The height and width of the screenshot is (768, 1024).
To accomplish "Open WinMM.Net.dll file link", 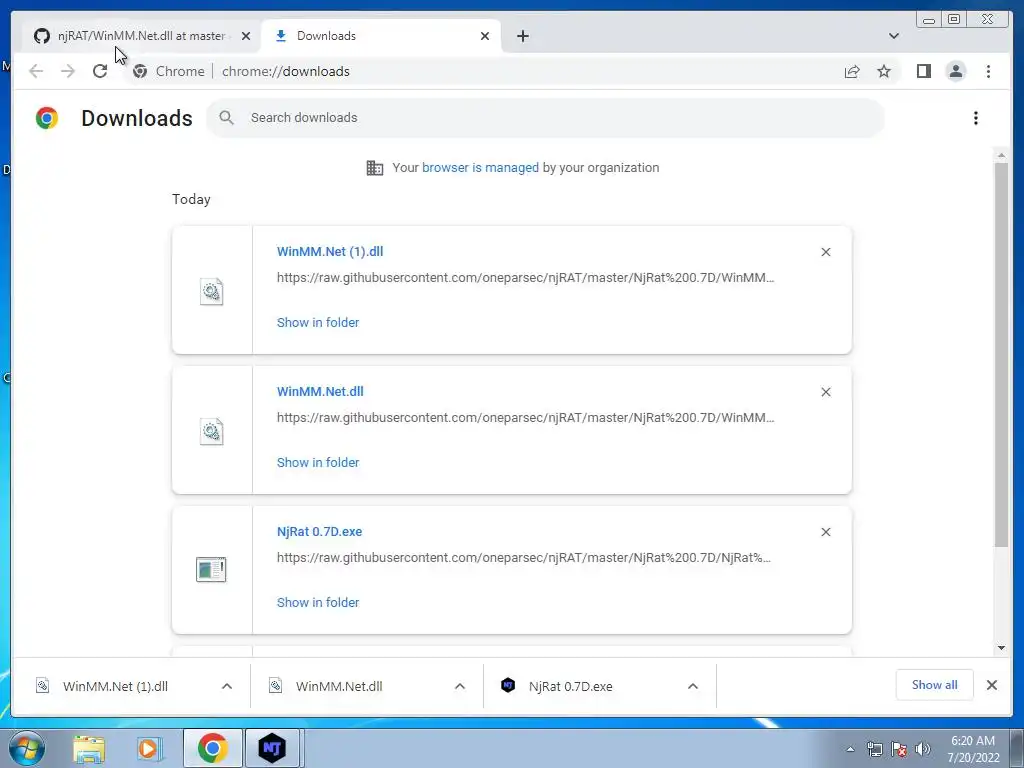I will [x=320, y=392].
